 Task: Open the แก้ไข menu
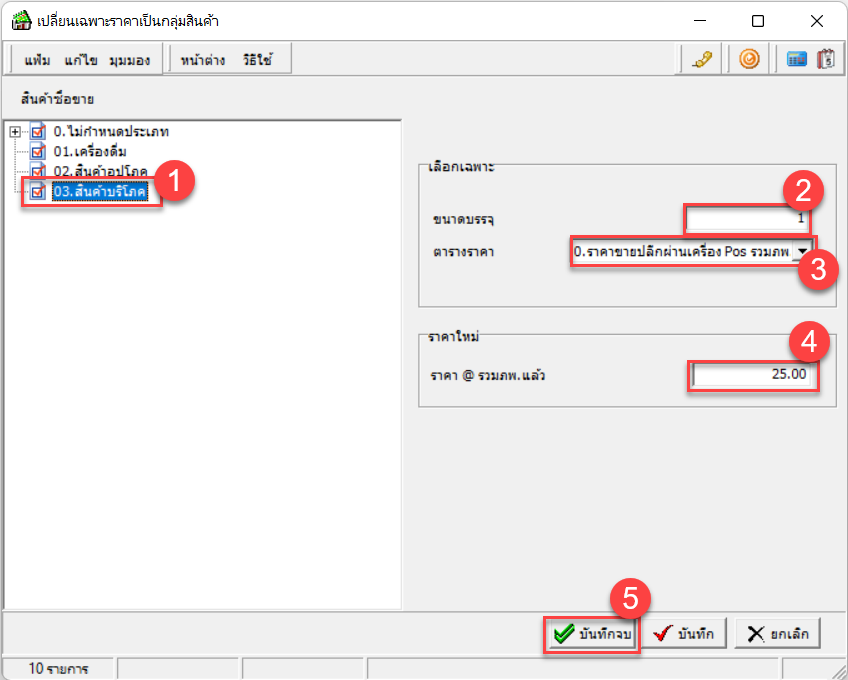click(x=81, y=60)
